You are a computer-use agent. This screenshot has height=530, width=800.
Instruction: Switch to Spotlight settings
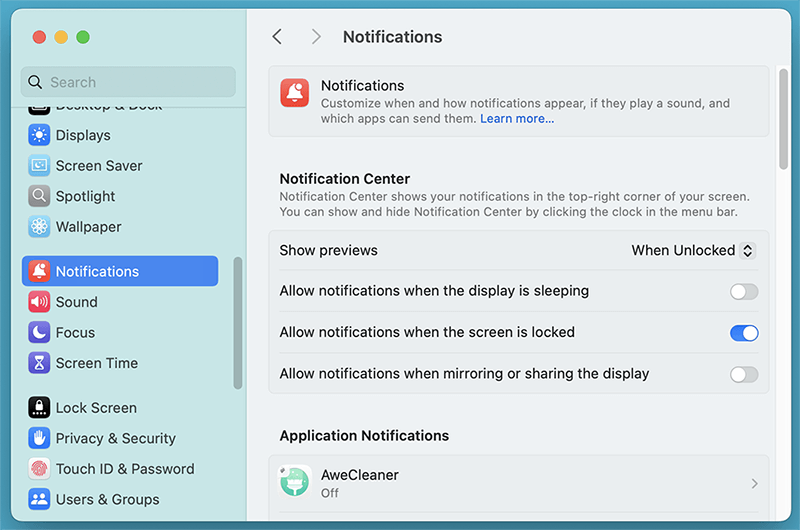(x=120, y=196)
